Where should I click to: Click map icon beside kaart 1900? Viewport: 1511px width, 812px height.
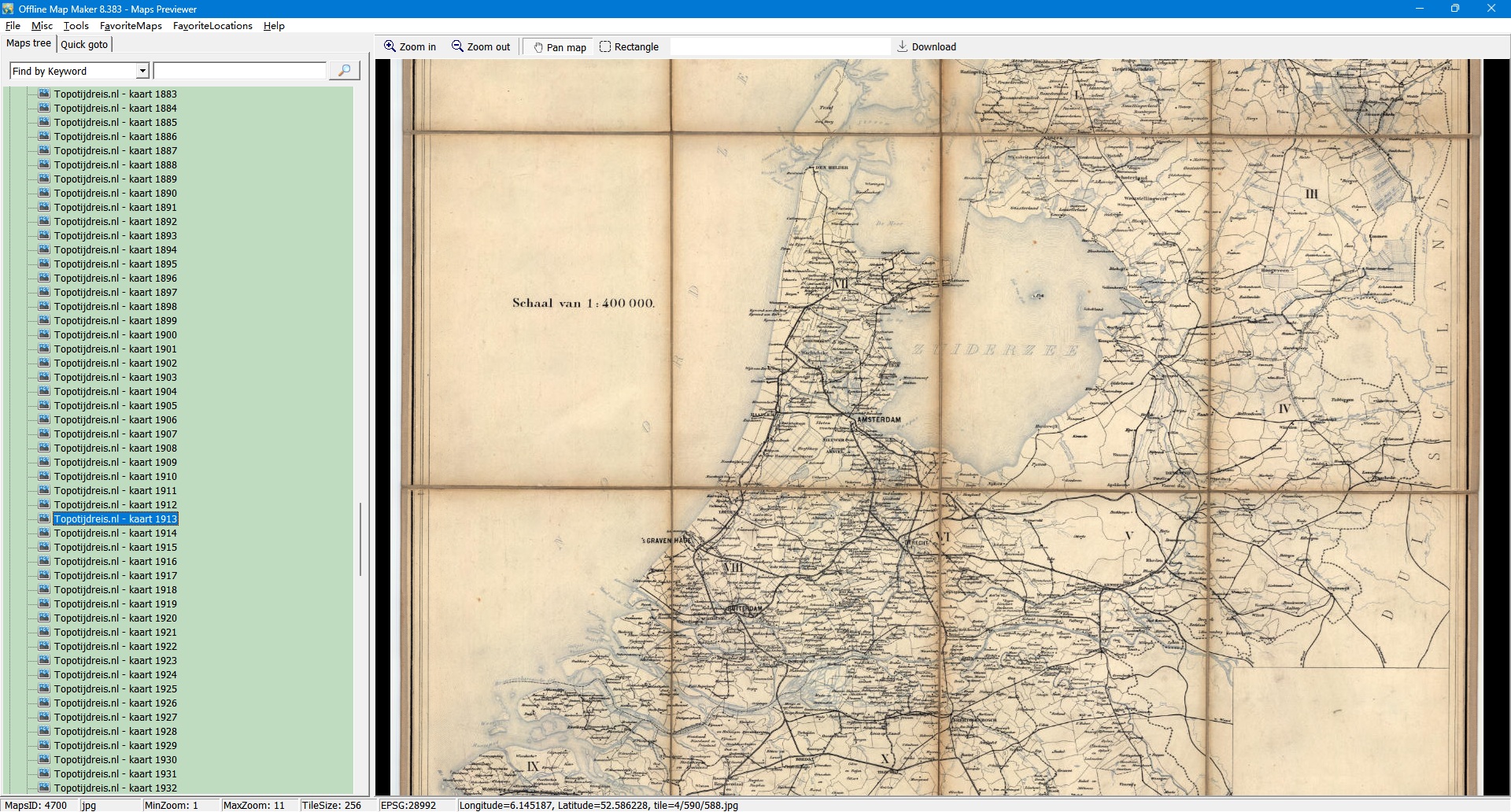pos(44,334)
